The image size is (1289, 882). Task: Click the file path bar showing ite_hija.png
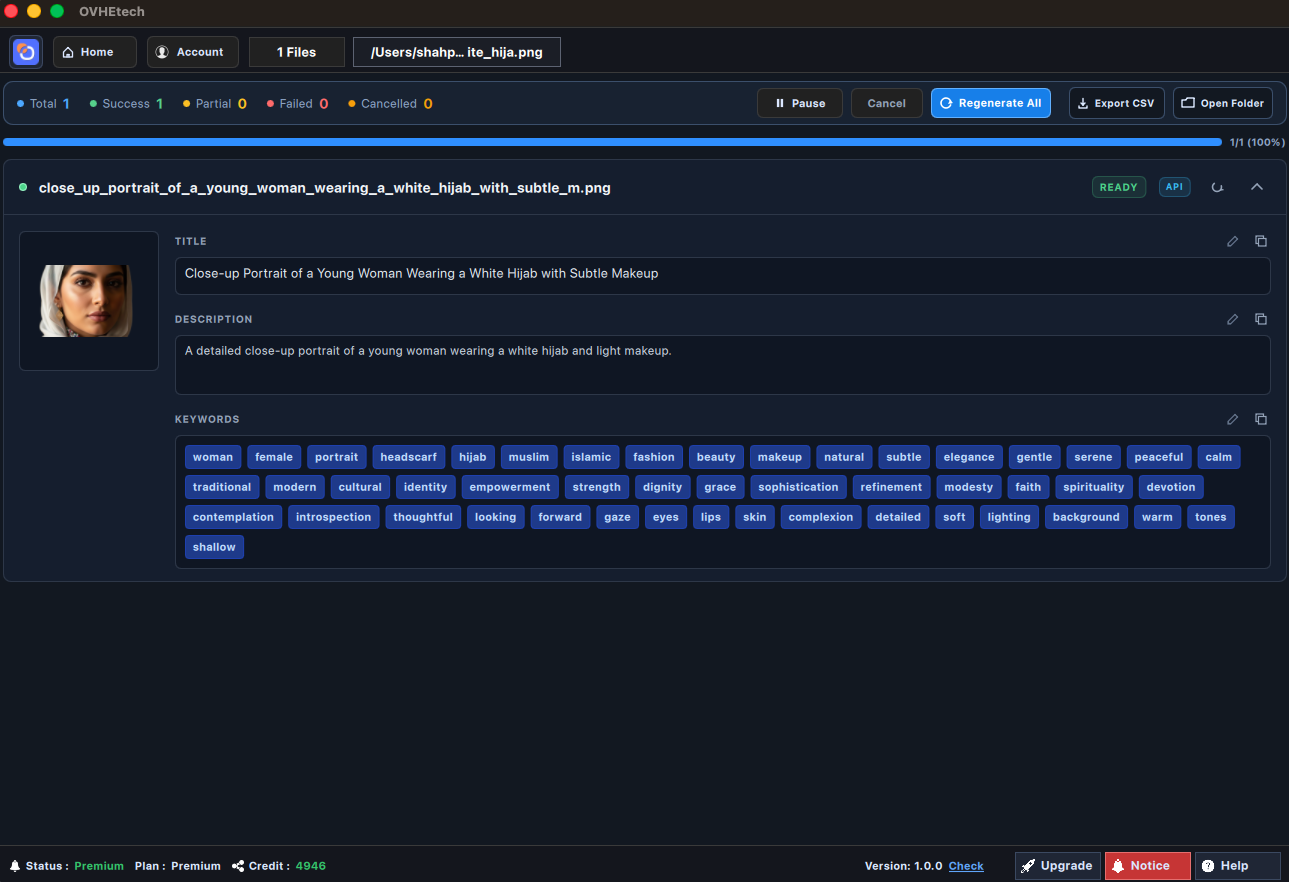click(456, 52)
